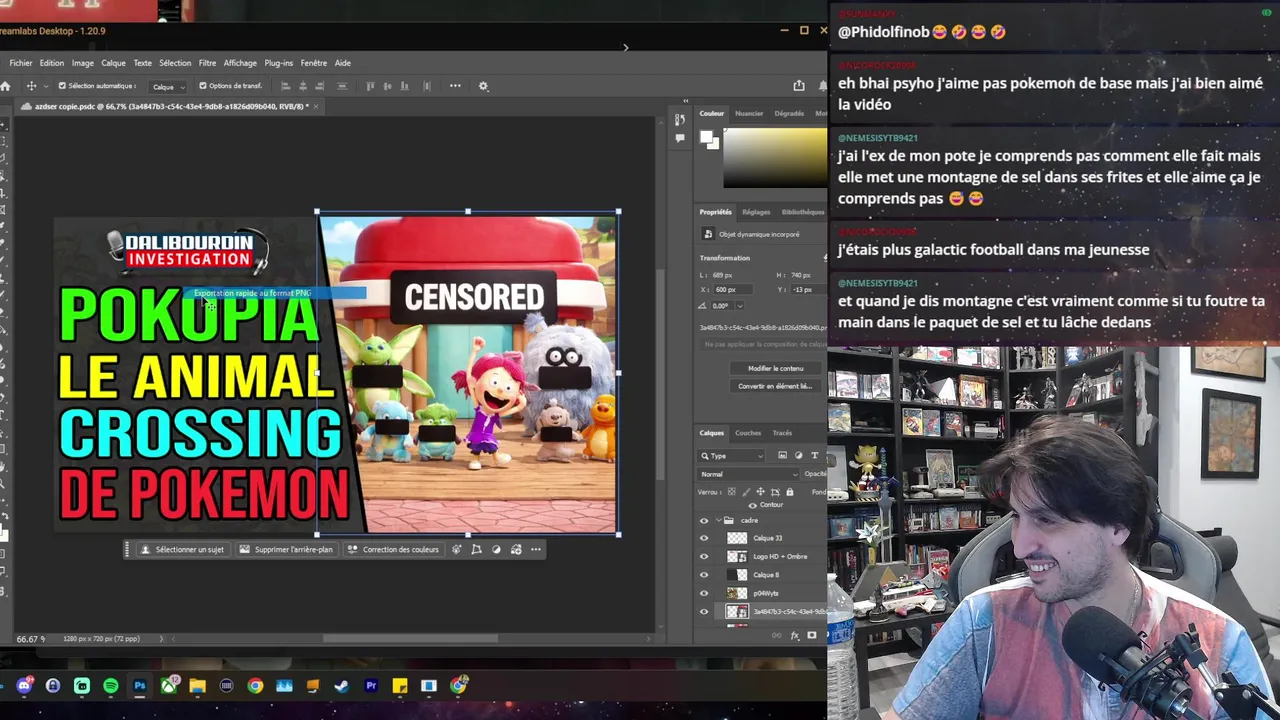Toggle Sélection automatique checkbox
The height and width of the screenshot is (720, 1280).
pos(62,86)
